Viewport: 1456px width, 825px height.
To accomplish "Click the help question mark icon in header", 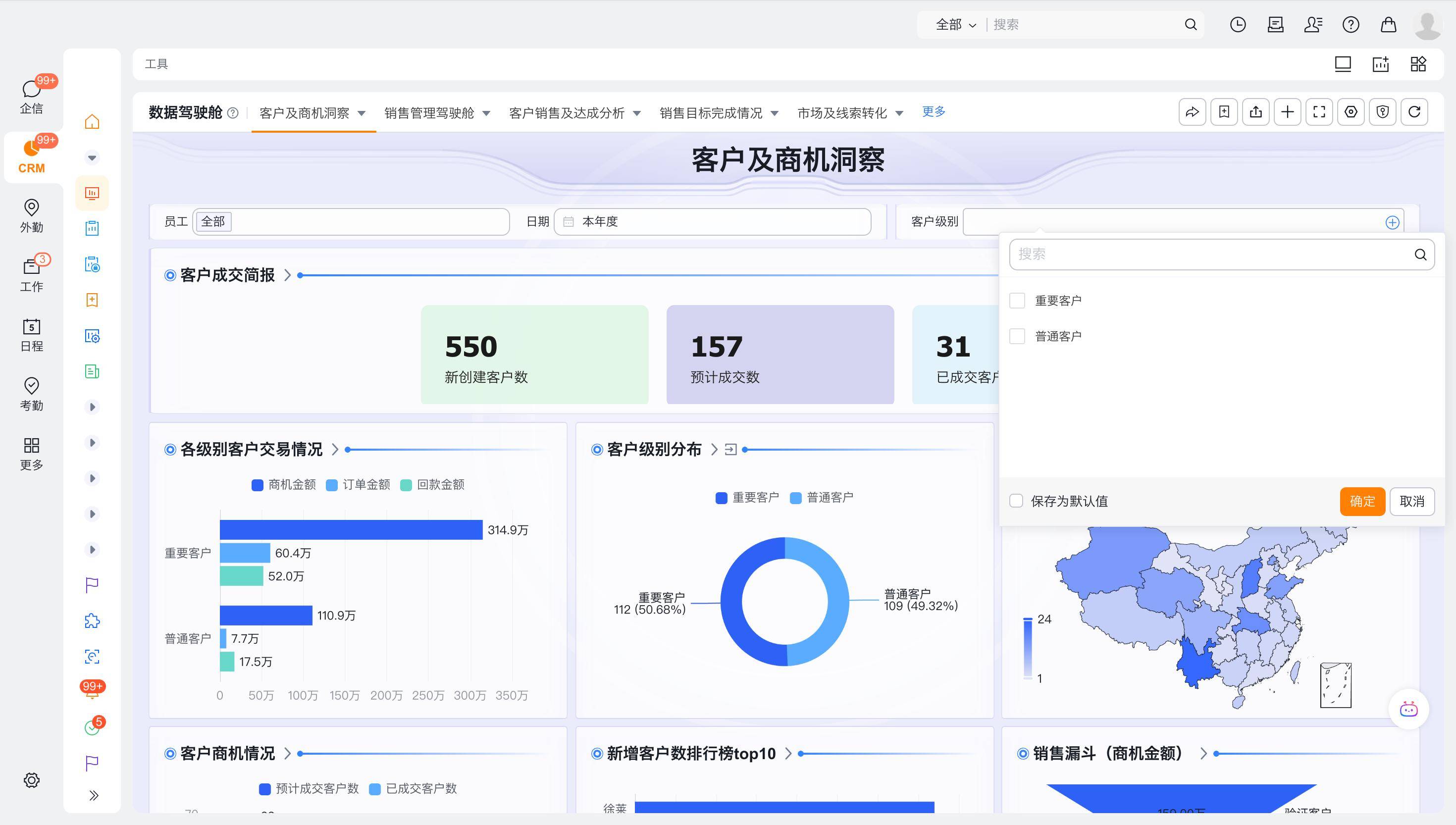I will [x=1351, y=24].
